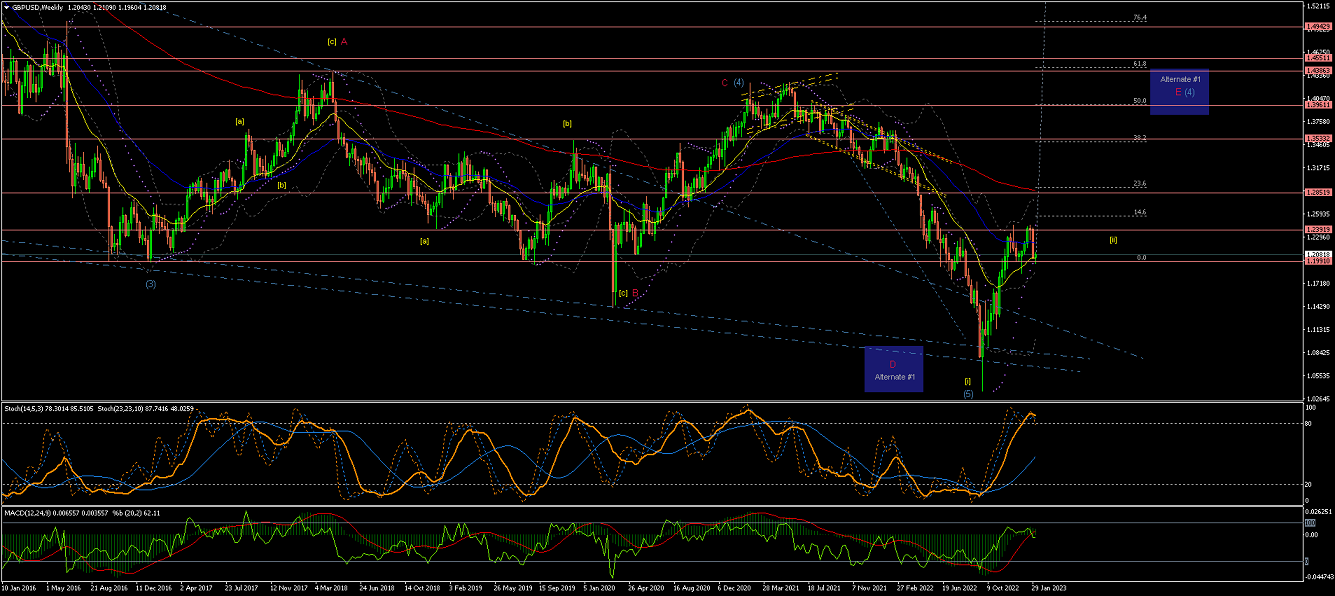Select the yellow [ii] wave label
1335x596 pixels.
click(1113, 239)
